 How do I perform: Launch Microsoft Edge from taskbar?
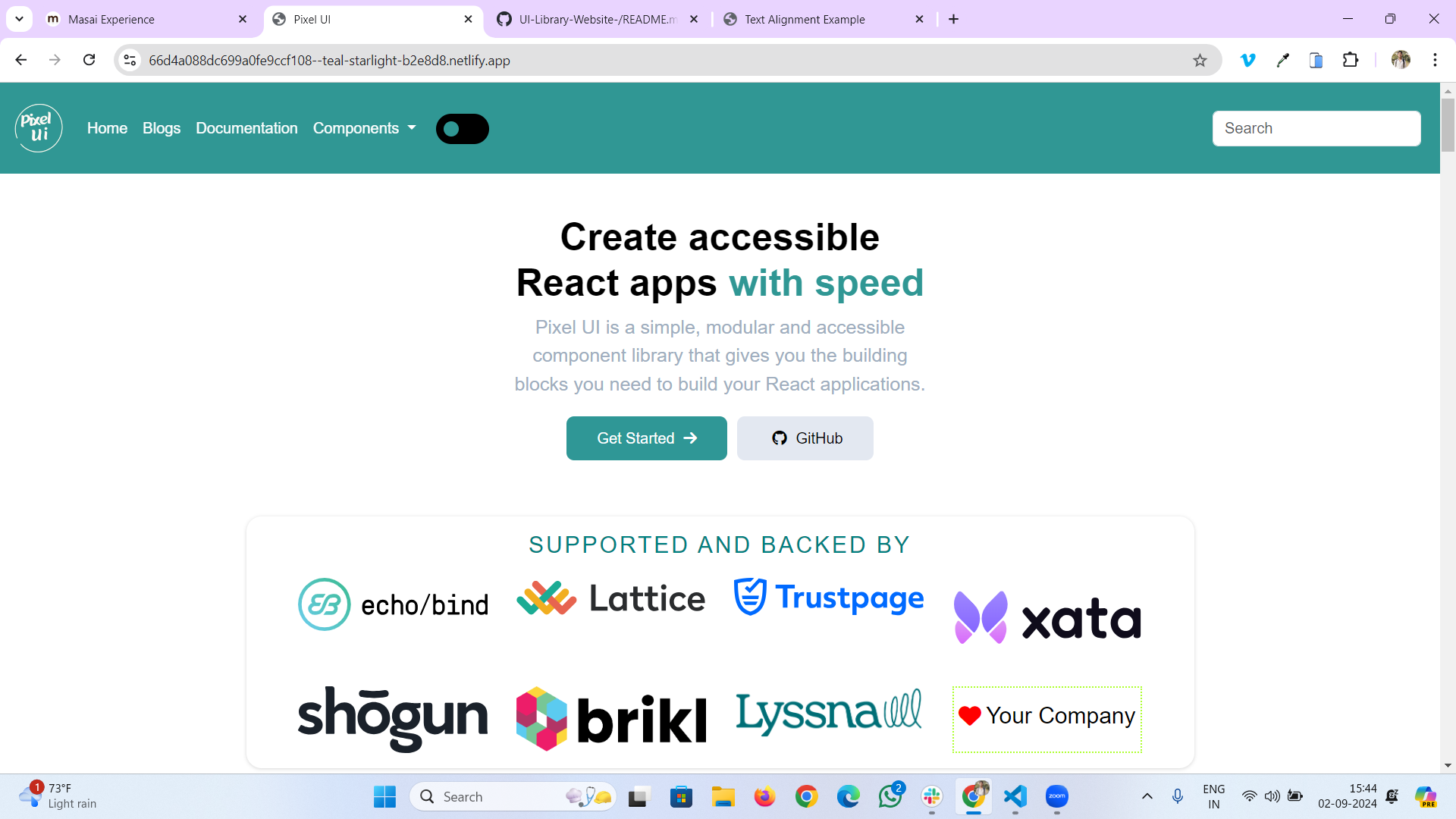848,796
